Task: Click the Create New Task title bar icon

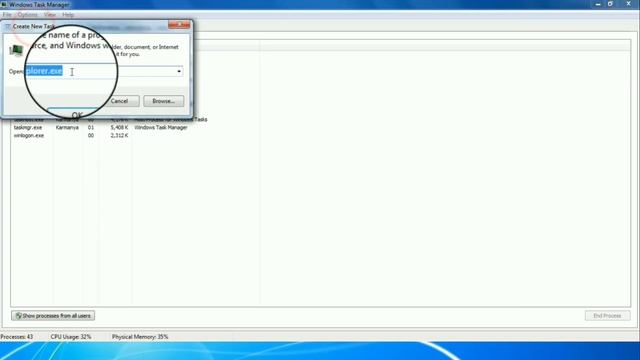Action: pos(7,27)
